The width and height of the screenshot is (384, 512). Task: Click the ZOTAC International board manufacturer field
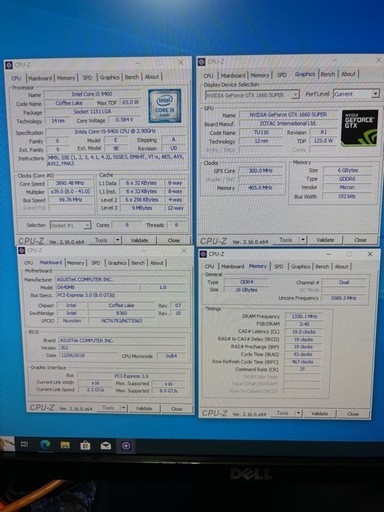click(288, 123)
